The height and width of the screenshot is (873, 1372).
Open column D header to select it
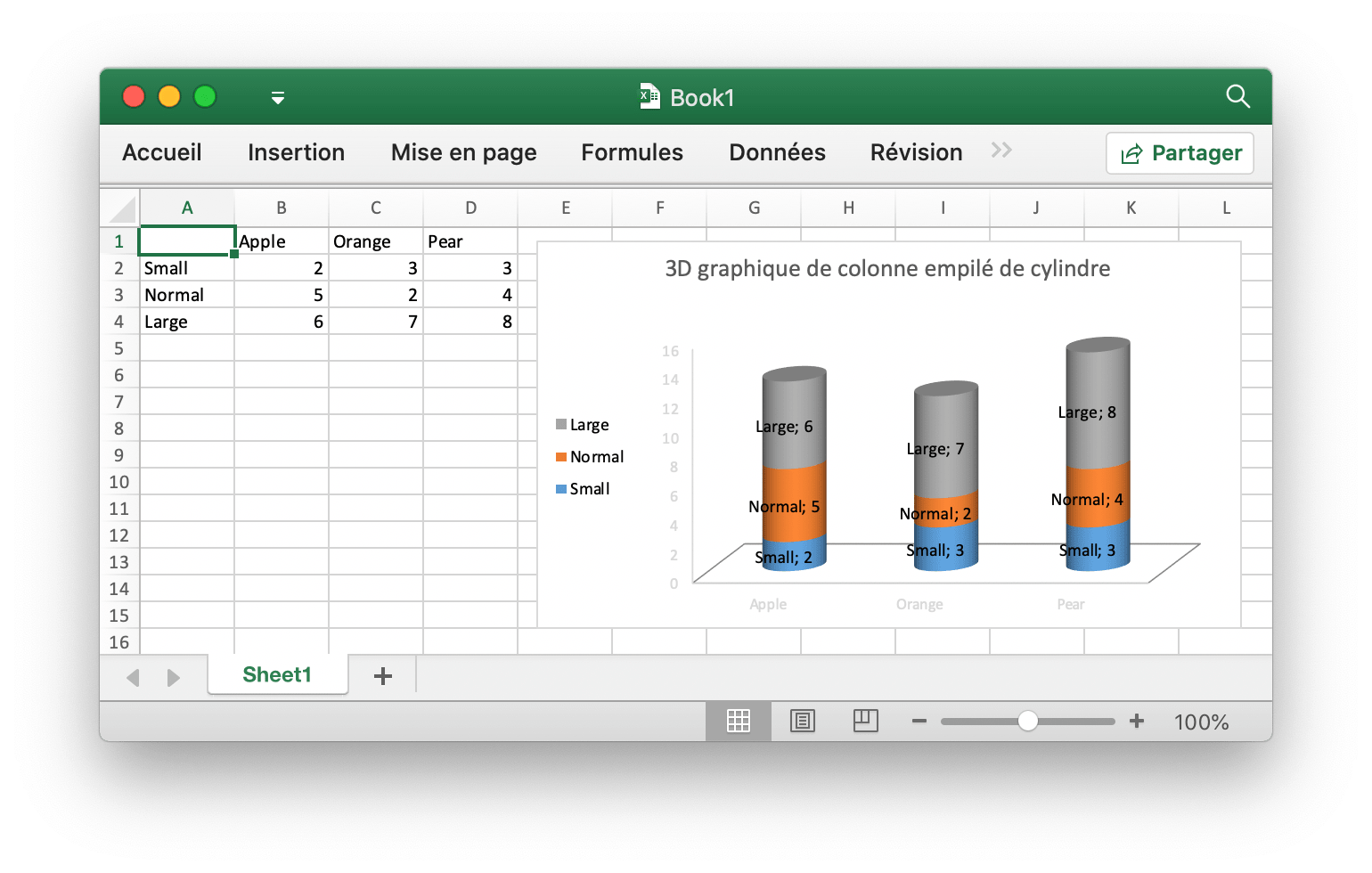click(470, 207)
